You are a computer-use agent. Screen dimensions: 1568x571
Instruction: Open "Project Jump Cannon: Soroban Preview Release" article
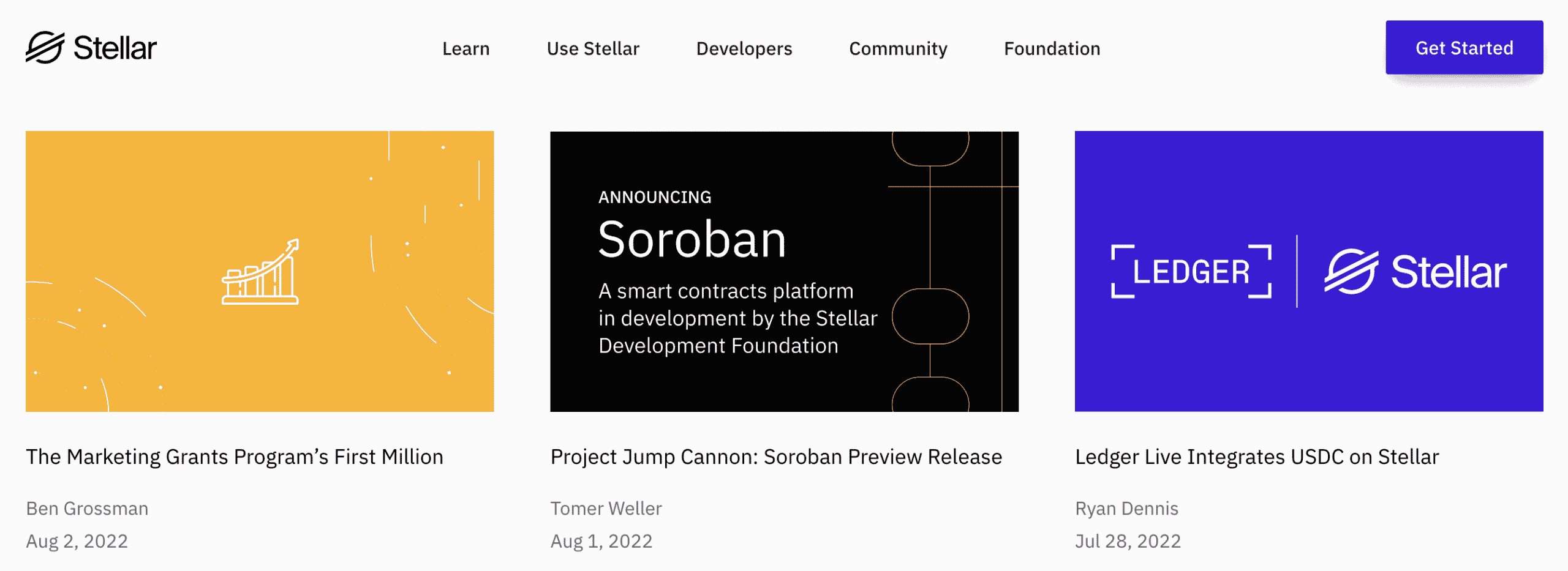pos(776,457)
